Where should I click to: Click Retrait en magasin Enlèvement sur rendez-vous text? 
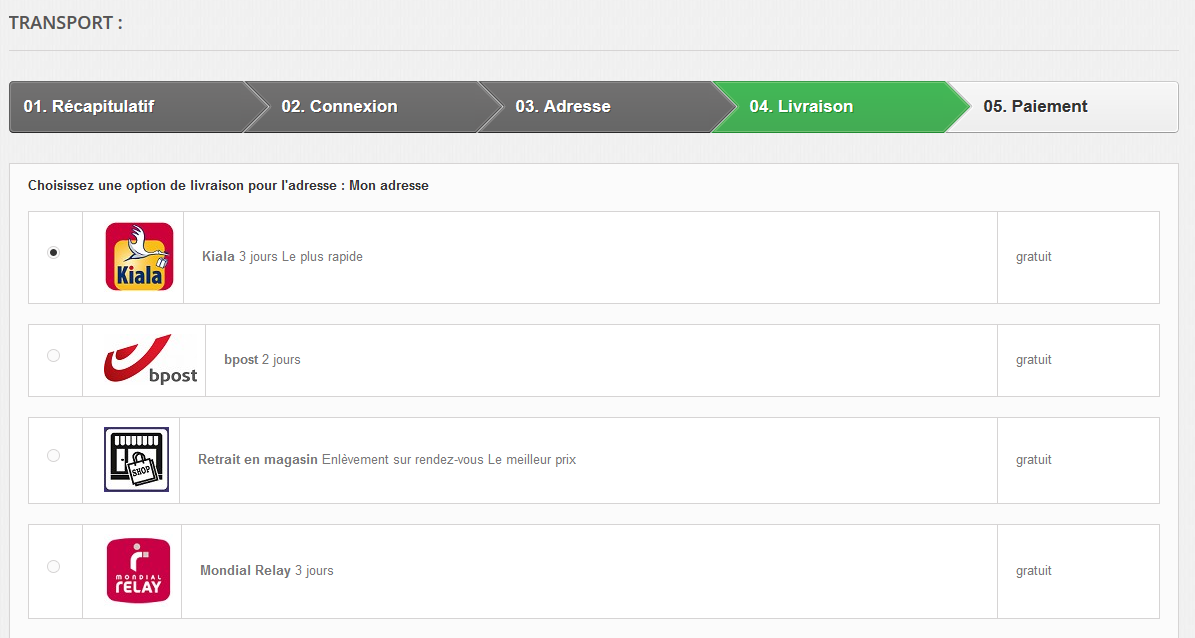[x=387, y=460]
